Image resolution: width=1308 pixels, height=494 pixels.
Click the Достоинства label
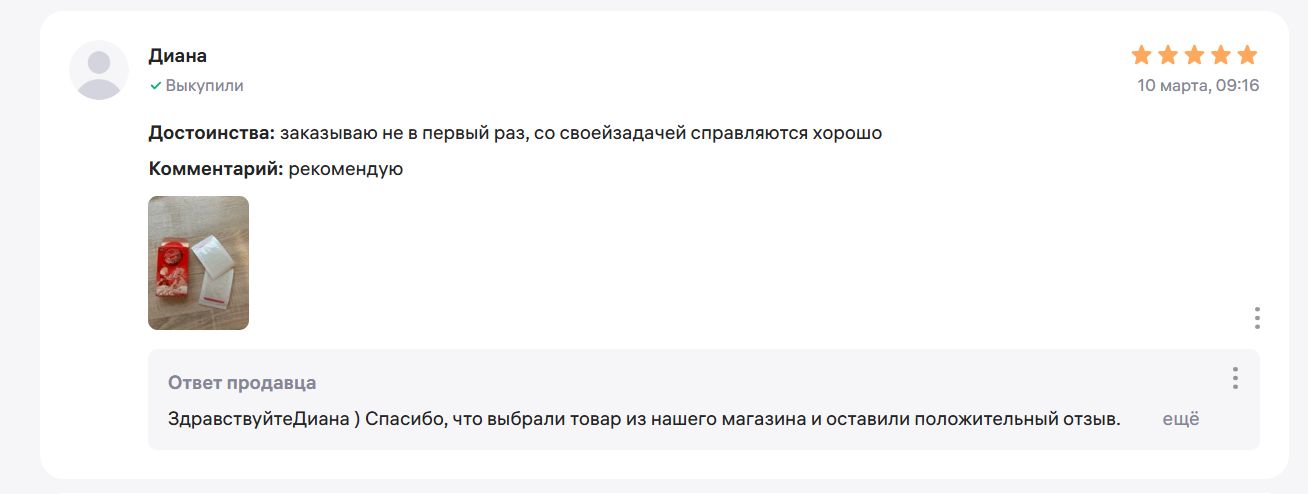212,133
